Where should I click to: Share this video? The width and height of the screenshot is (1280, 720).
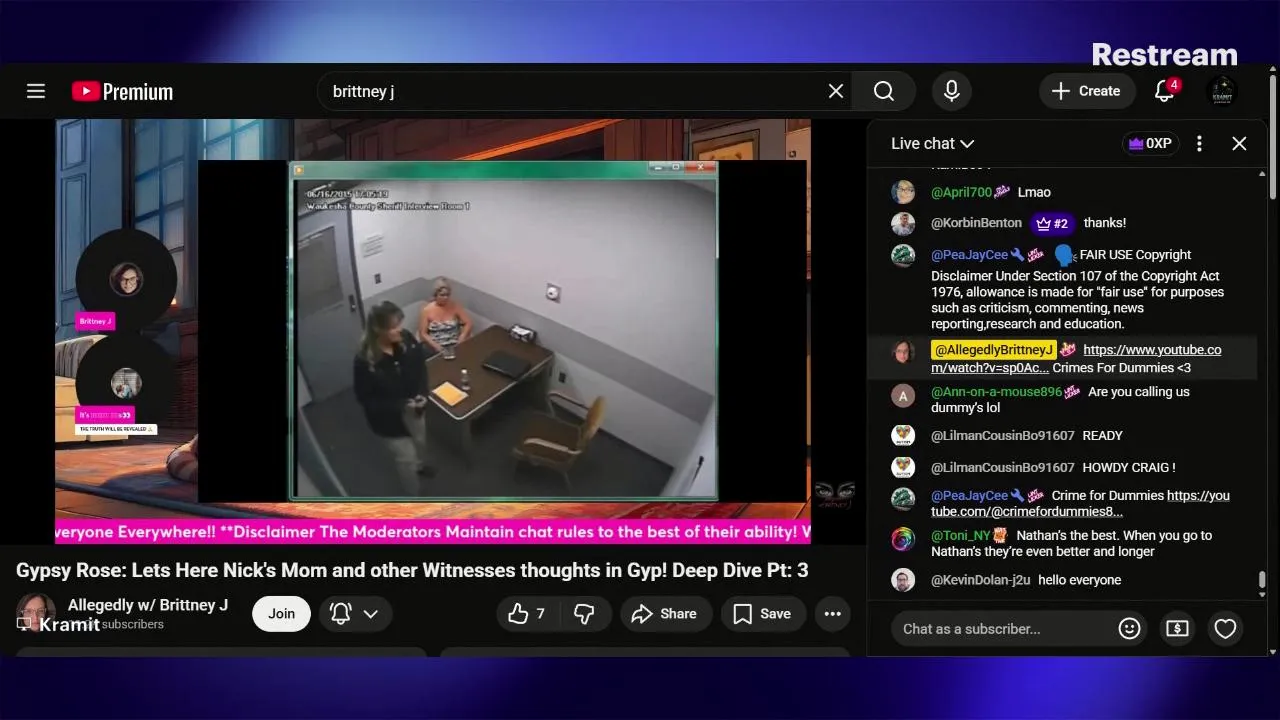(666, 614)
